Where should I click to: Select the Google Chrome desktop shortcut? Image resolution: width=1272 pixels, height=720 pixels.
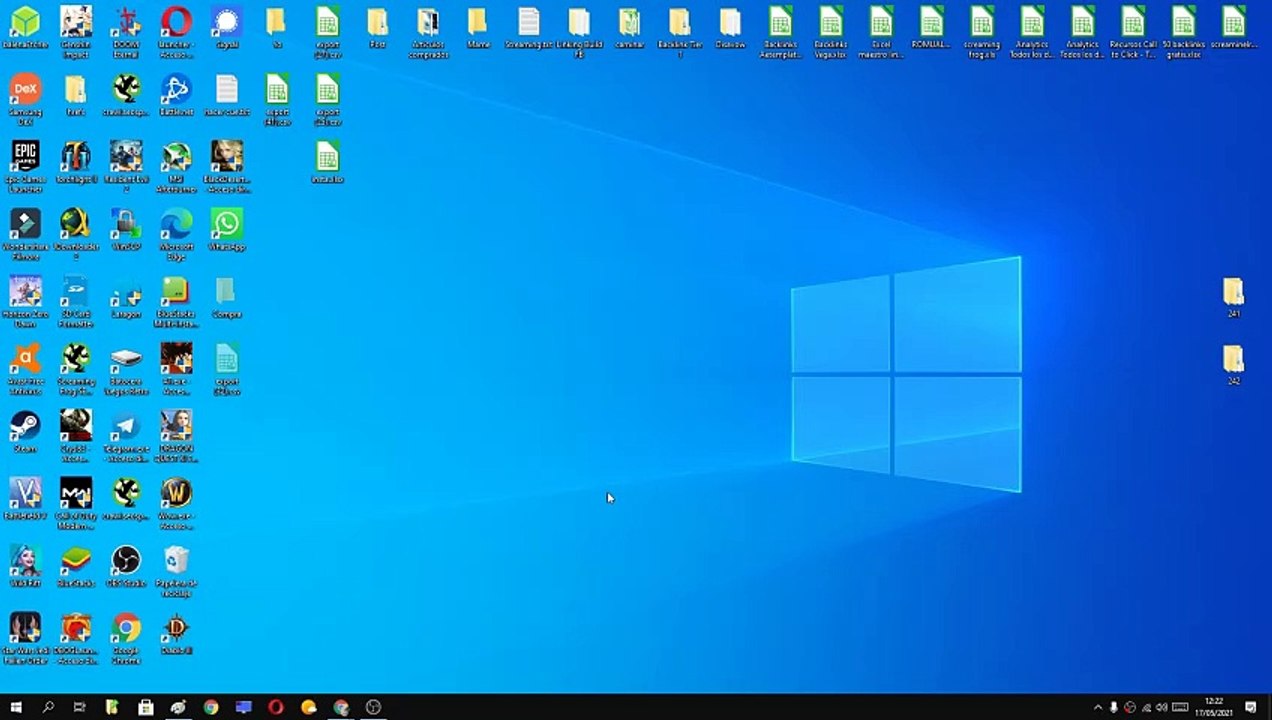(x=126, y=637)
